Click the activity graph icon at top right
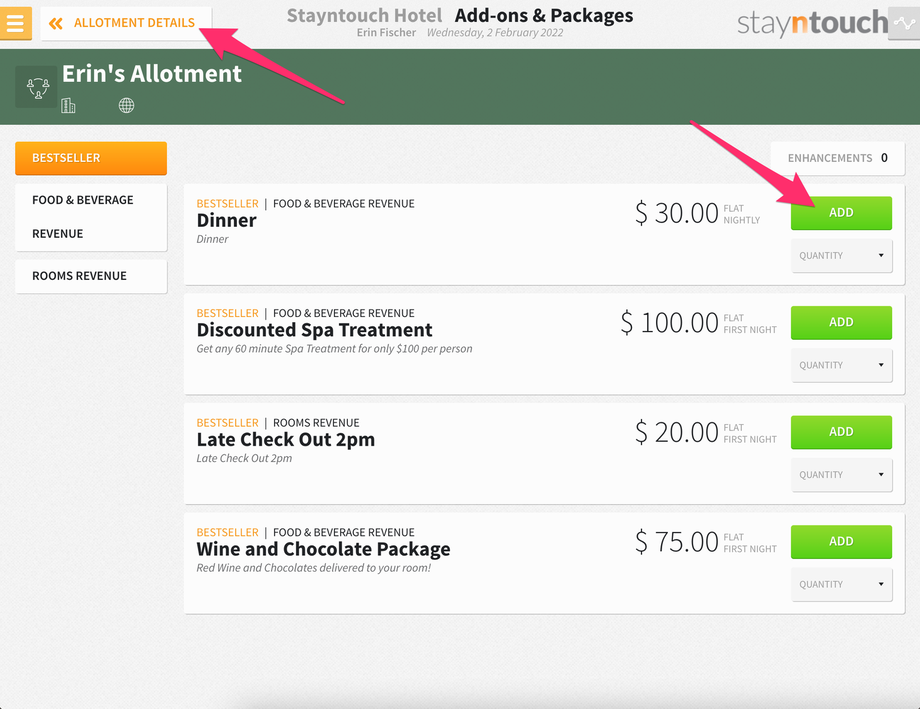Image resolution: width=920 pixels, height=709 pixels. tap(904, 23)
